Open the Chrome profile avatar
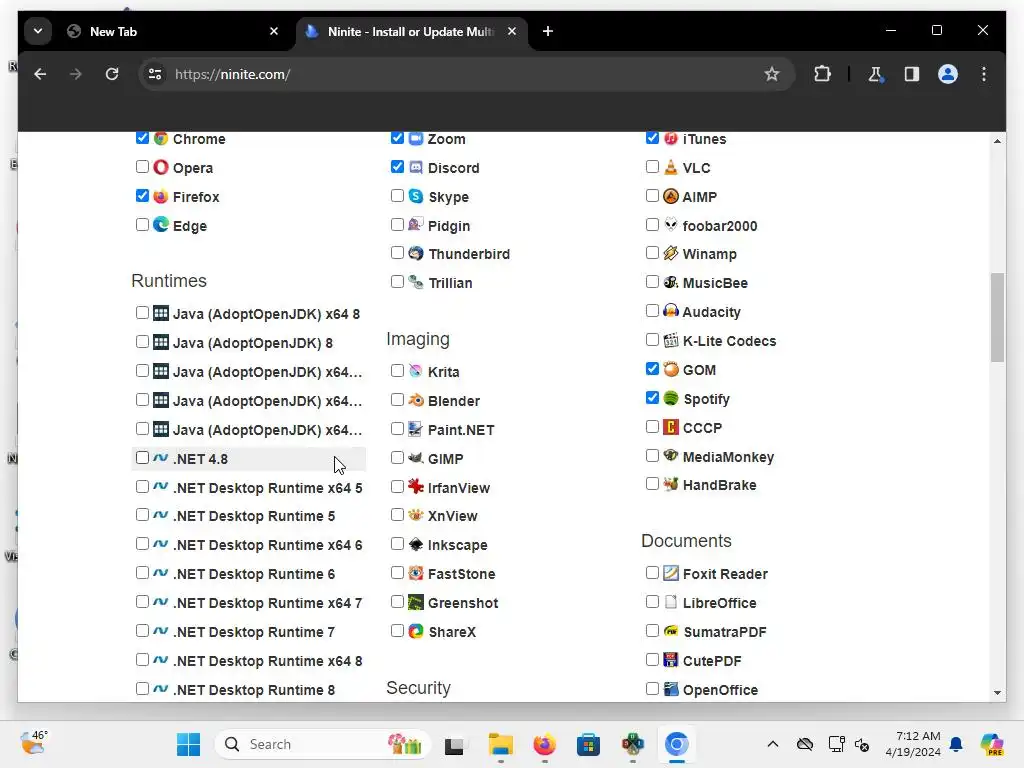 pyautogui.click(x=948, y=74)
